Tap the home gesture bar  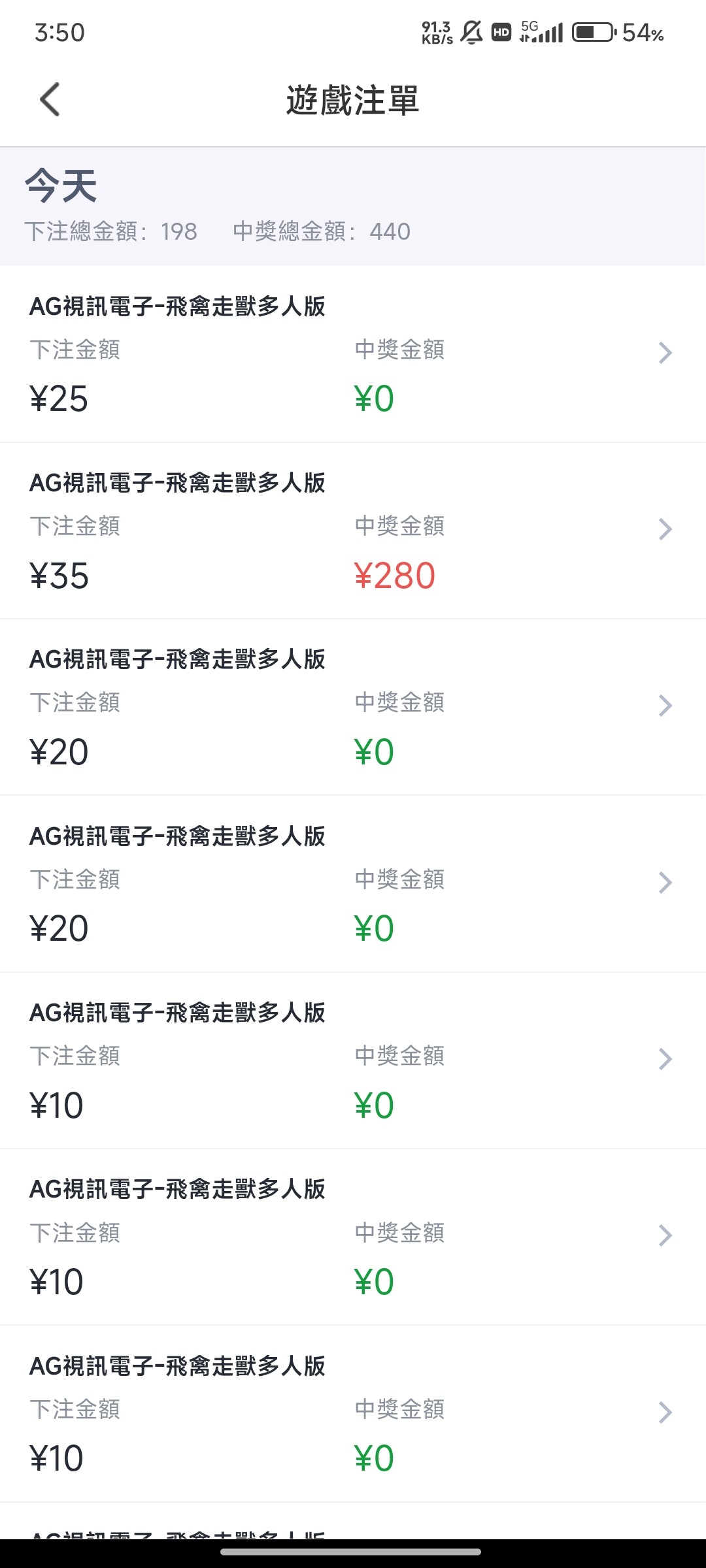click(351, 1552)
